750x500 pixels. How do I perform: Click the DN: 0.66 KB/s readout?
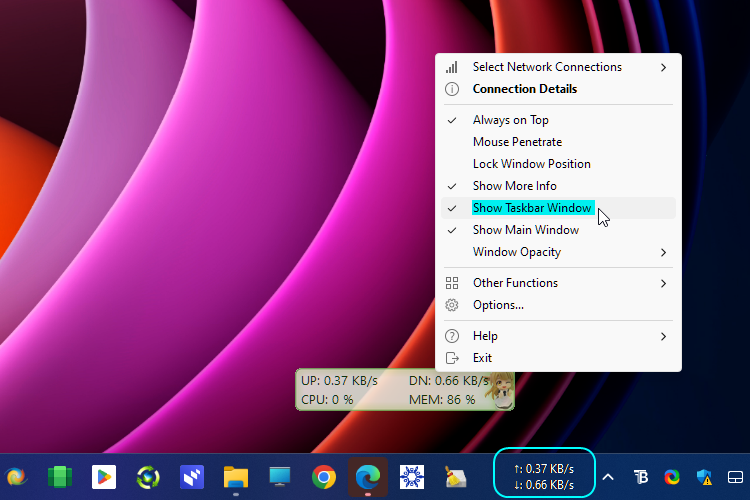448,381
